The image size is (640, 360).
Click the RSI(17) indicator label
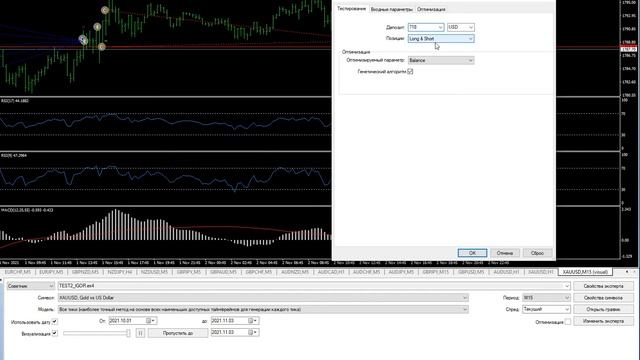pyautogui.click(x=15, y=100)
